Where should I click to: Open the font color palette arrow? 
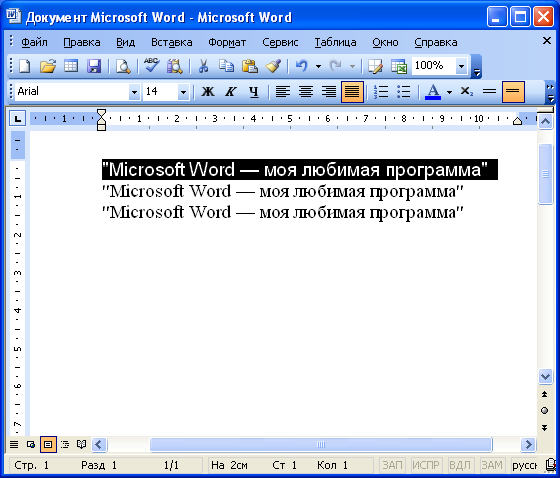pyautogui.click(x=449, y=92)
